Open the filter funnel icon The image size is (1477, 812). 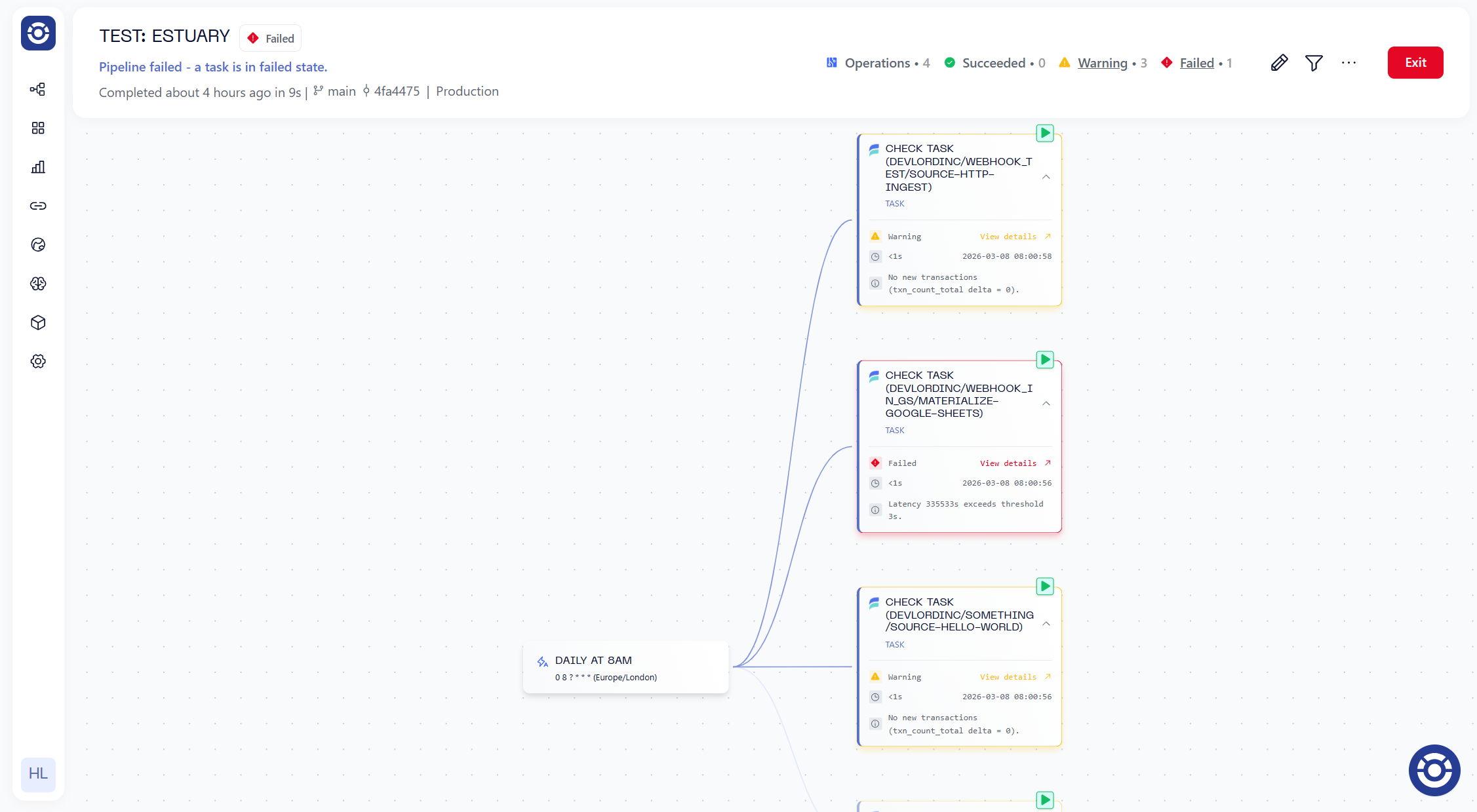[1314, 63]
